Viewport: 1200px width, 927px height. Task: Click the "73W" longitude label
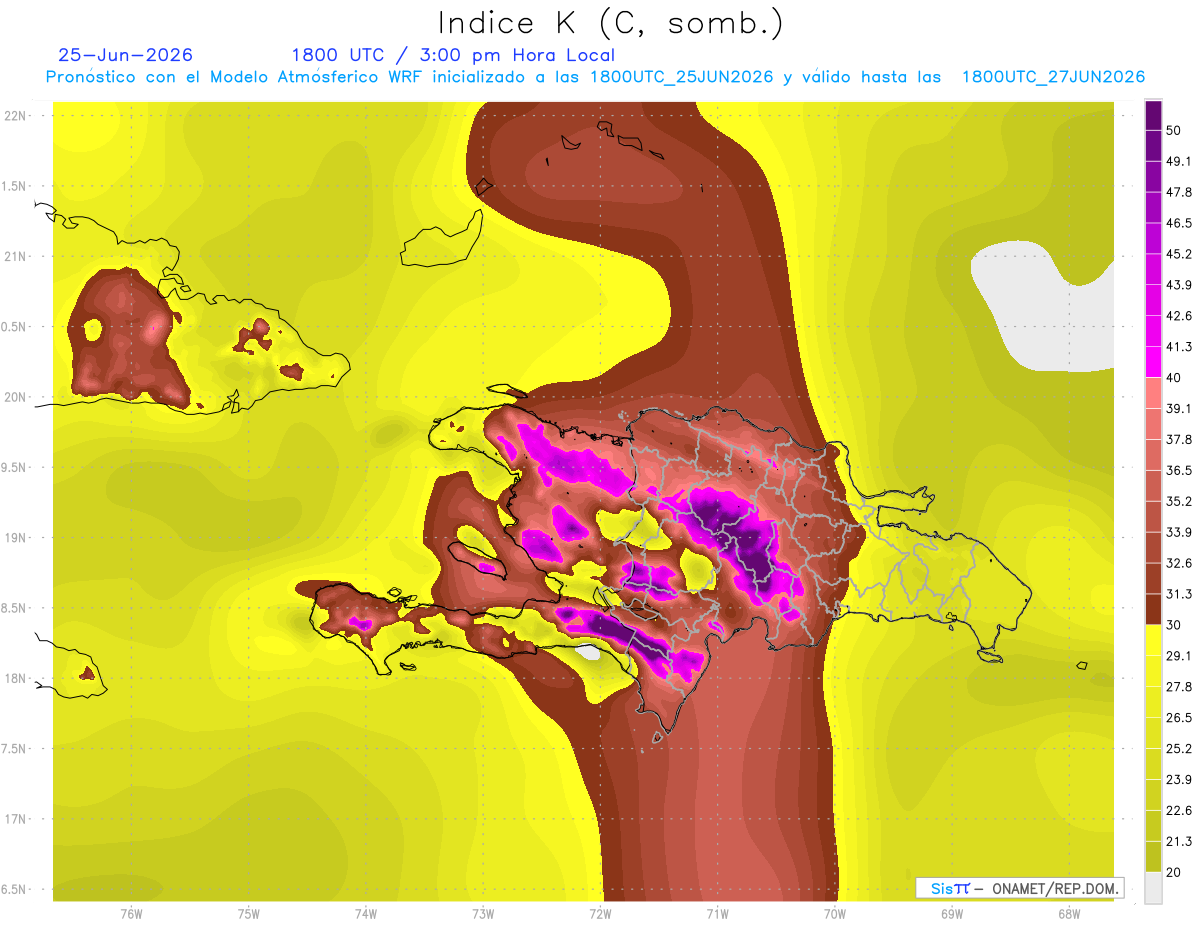(x=483, y=914)
